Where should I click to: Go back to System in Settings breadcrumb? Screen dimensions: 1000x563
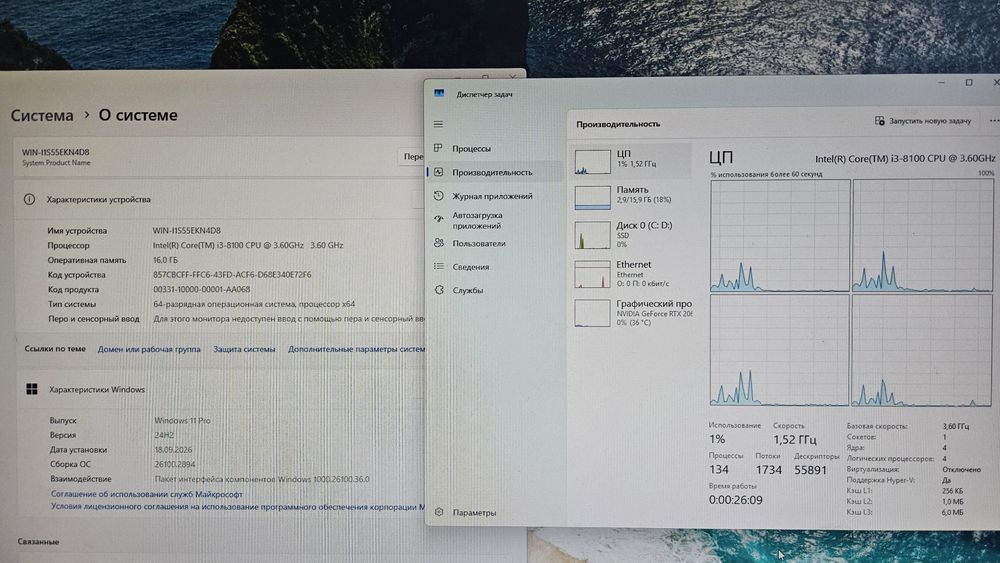pyautogui.click(x=42, y=115)
